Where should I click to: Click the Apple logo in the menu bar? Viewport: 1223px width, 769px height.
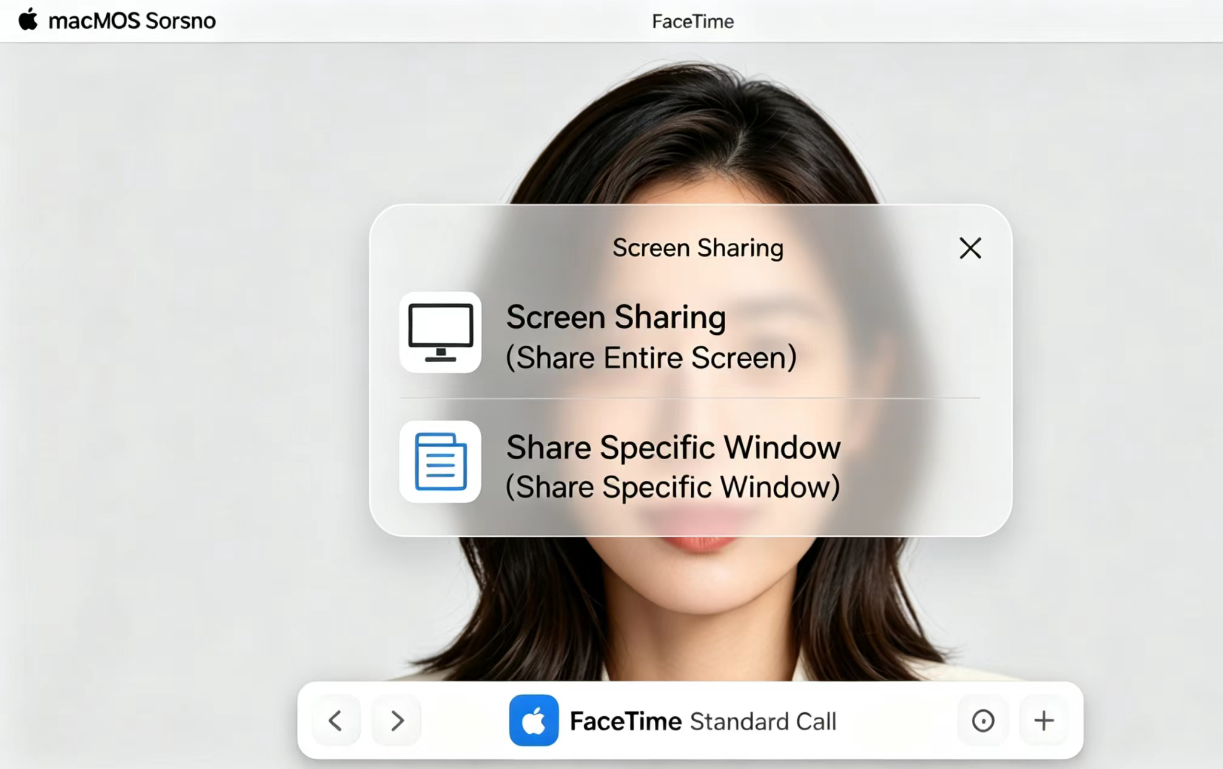(x=28, y=20)
